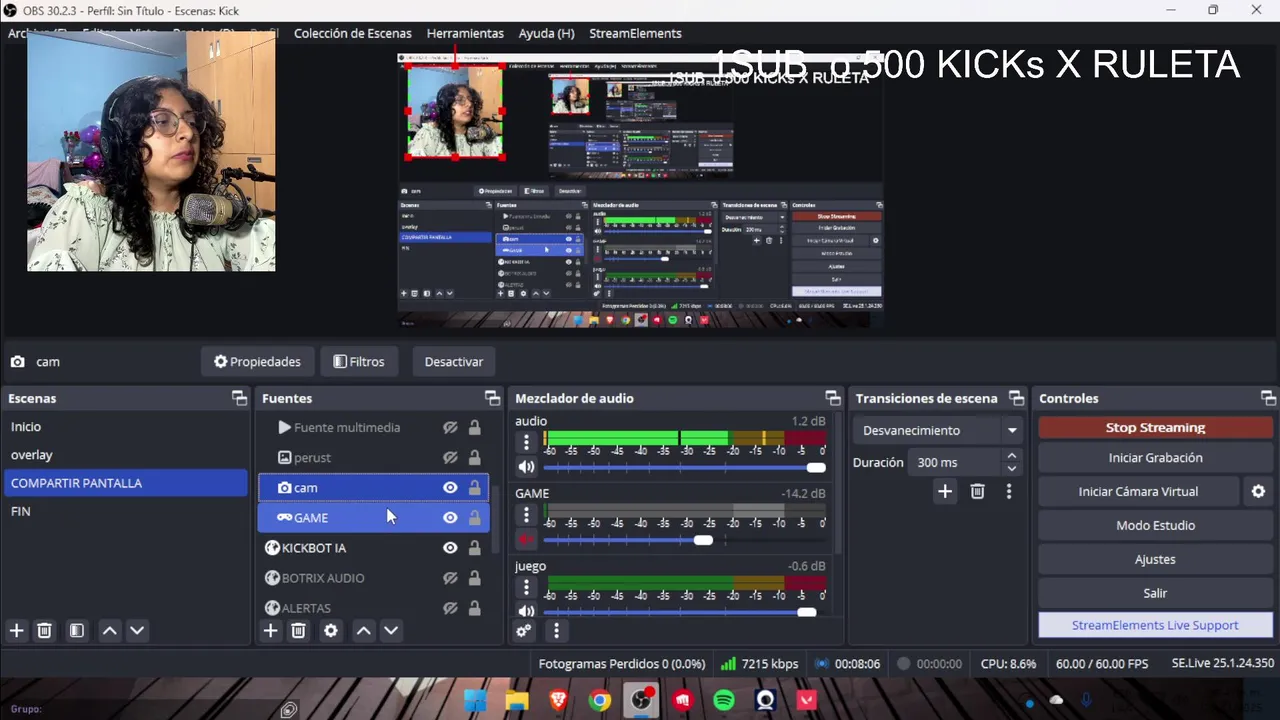
Task: Open the Herramientas menu
Action: tap(465, 33)
